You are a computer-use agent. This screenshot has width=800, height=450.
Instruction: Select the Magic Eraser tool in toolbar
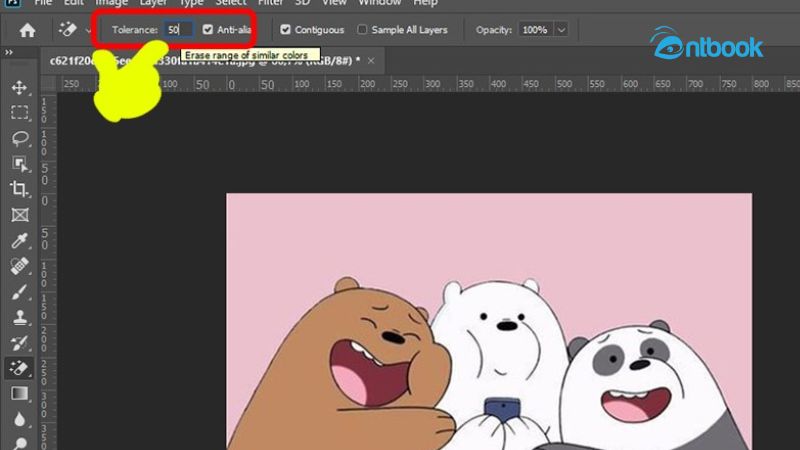(x=19, y=368)
